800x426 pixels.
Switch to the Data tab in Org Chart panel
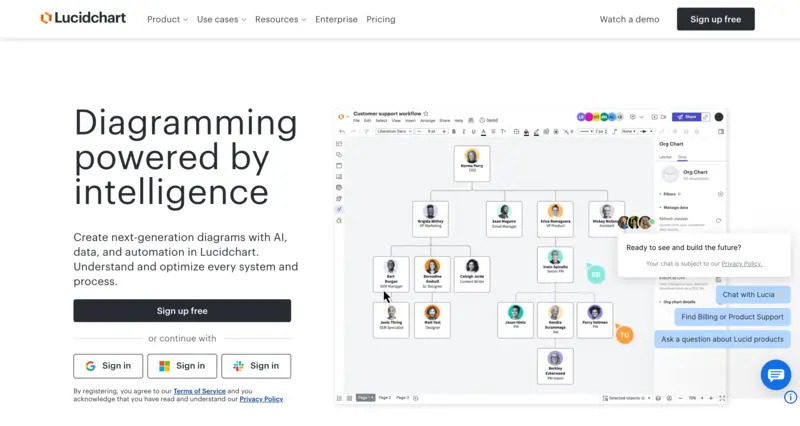pyautogui.click(x=682, y=157)
